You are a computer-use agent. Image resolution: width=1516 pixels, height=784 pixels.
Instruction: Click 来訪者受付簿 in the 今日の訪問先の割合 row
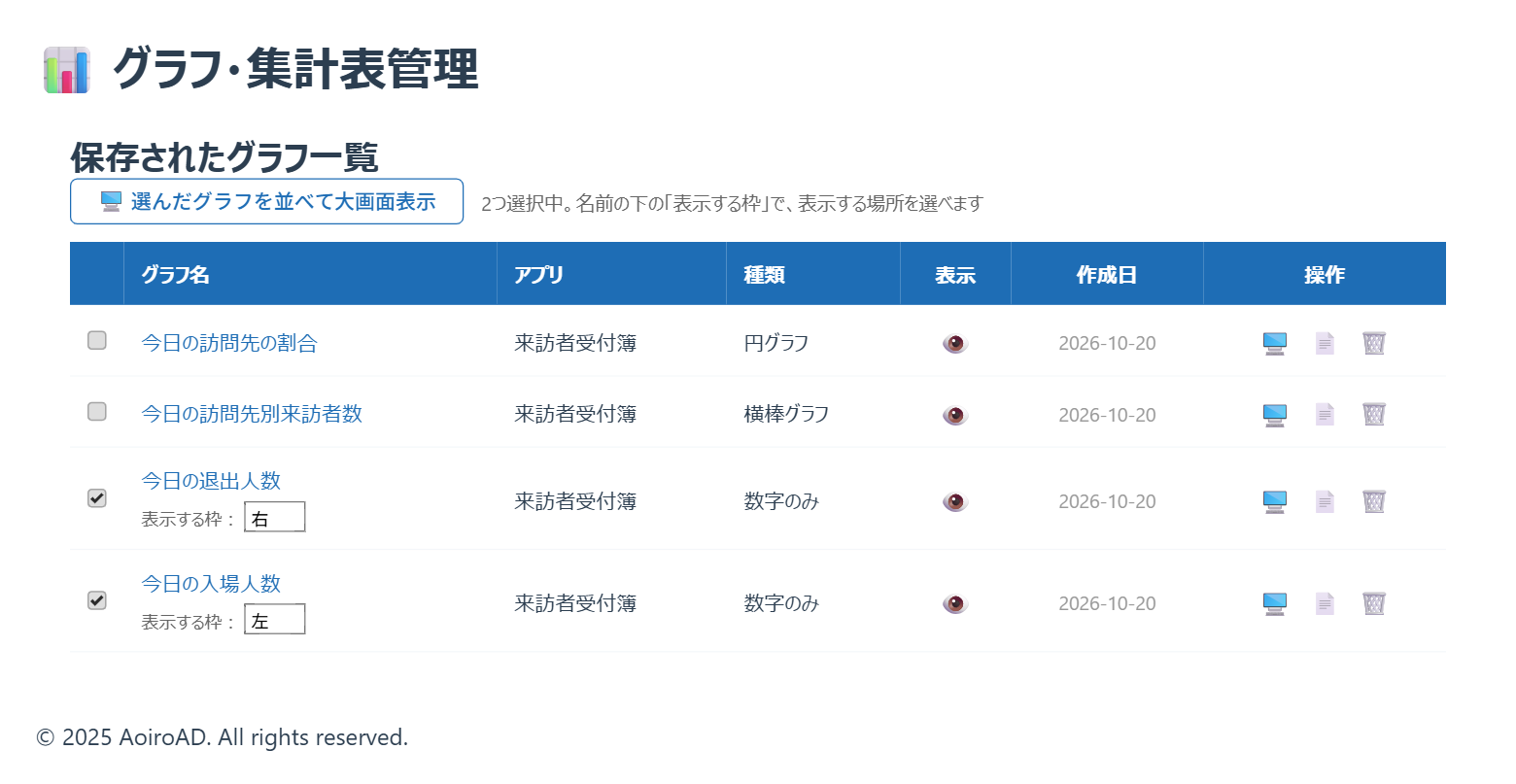click(x=575, y=343)
